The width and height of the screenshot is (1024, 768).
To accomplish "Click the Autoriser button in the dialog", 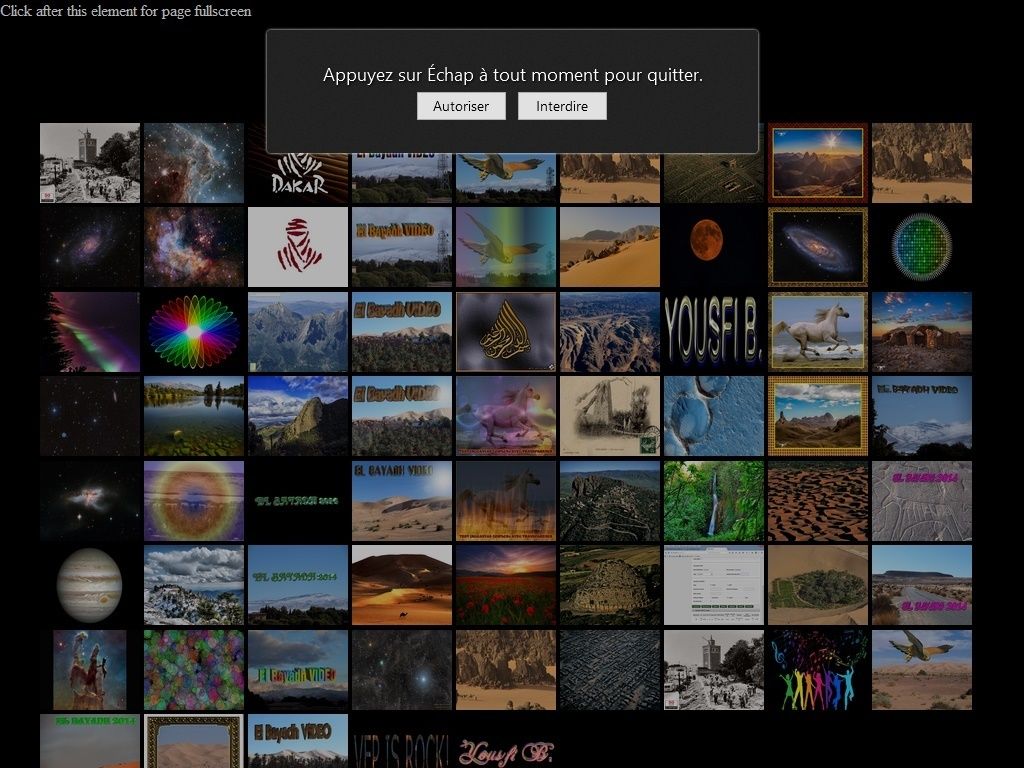I will [461, 106].
